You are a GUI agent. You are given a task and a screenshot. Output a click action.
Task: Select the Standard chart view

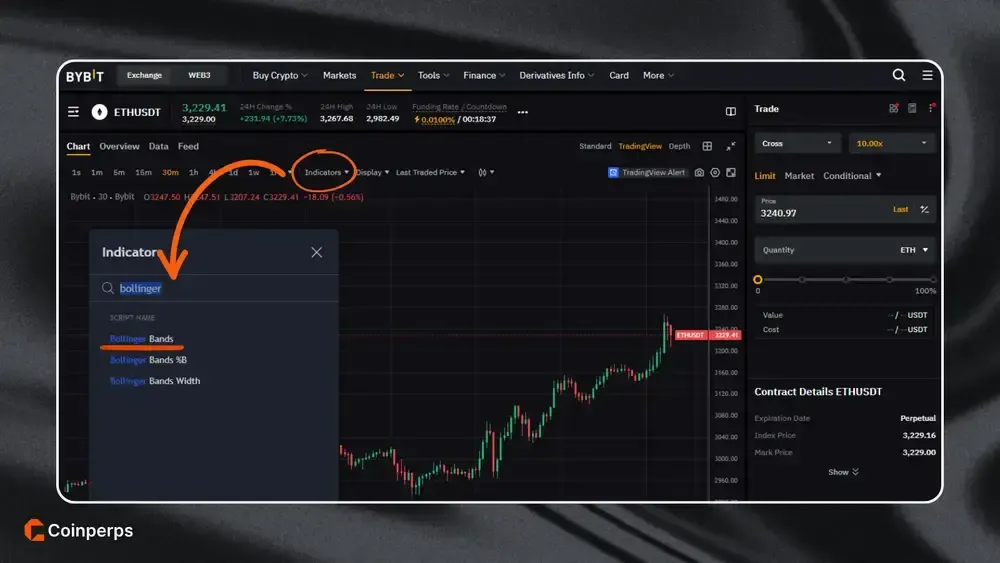(x=595, y=146)
